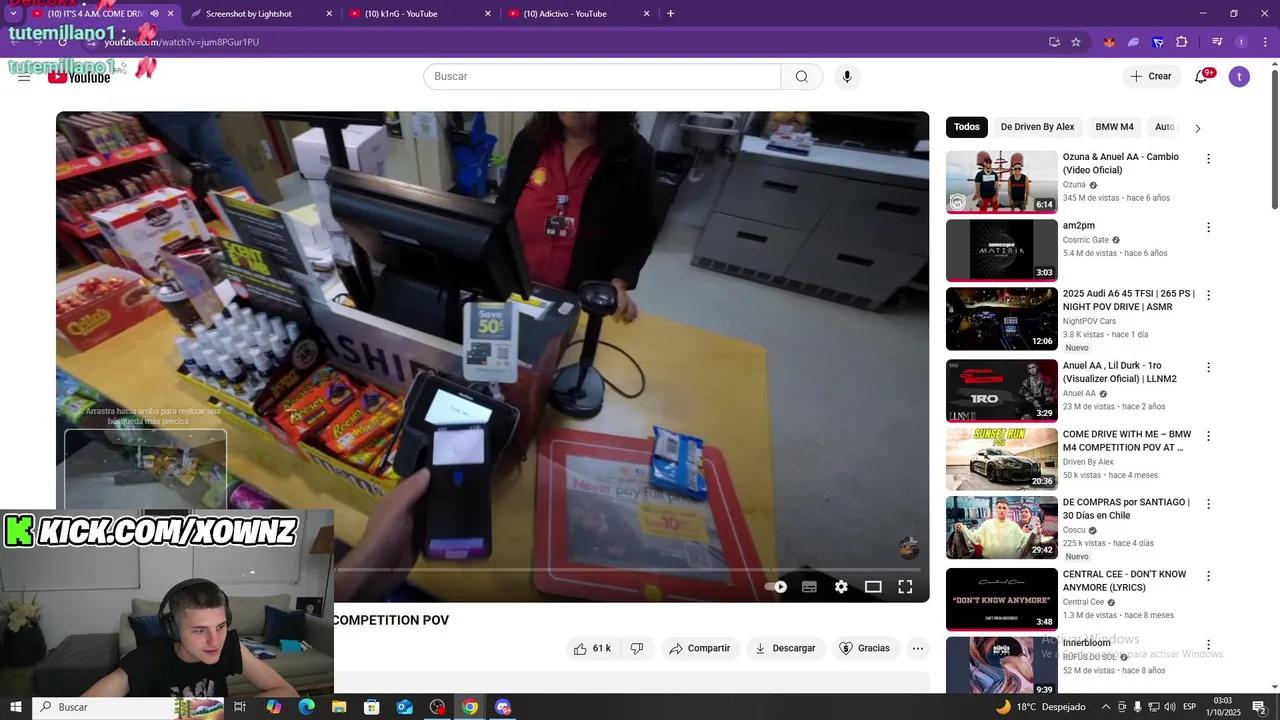Click the Gracias button

(865, 648)
